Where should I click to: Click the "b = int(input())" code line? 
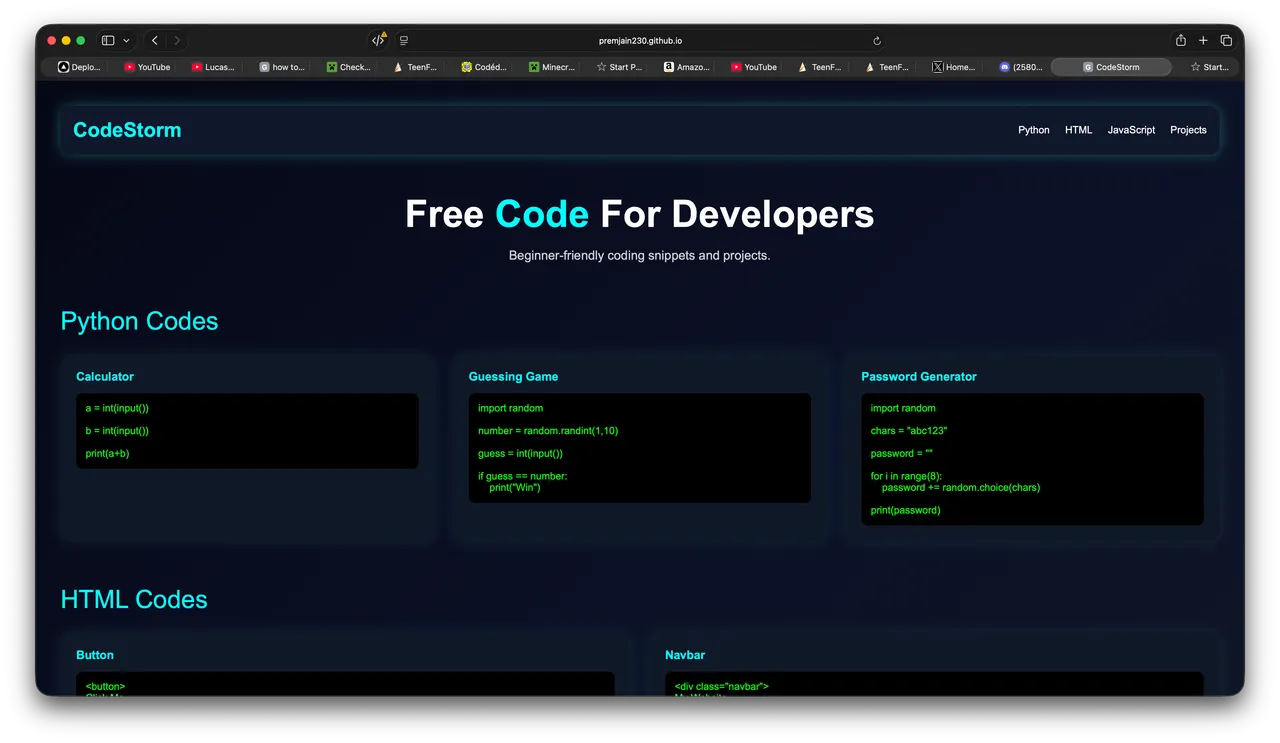117,431
